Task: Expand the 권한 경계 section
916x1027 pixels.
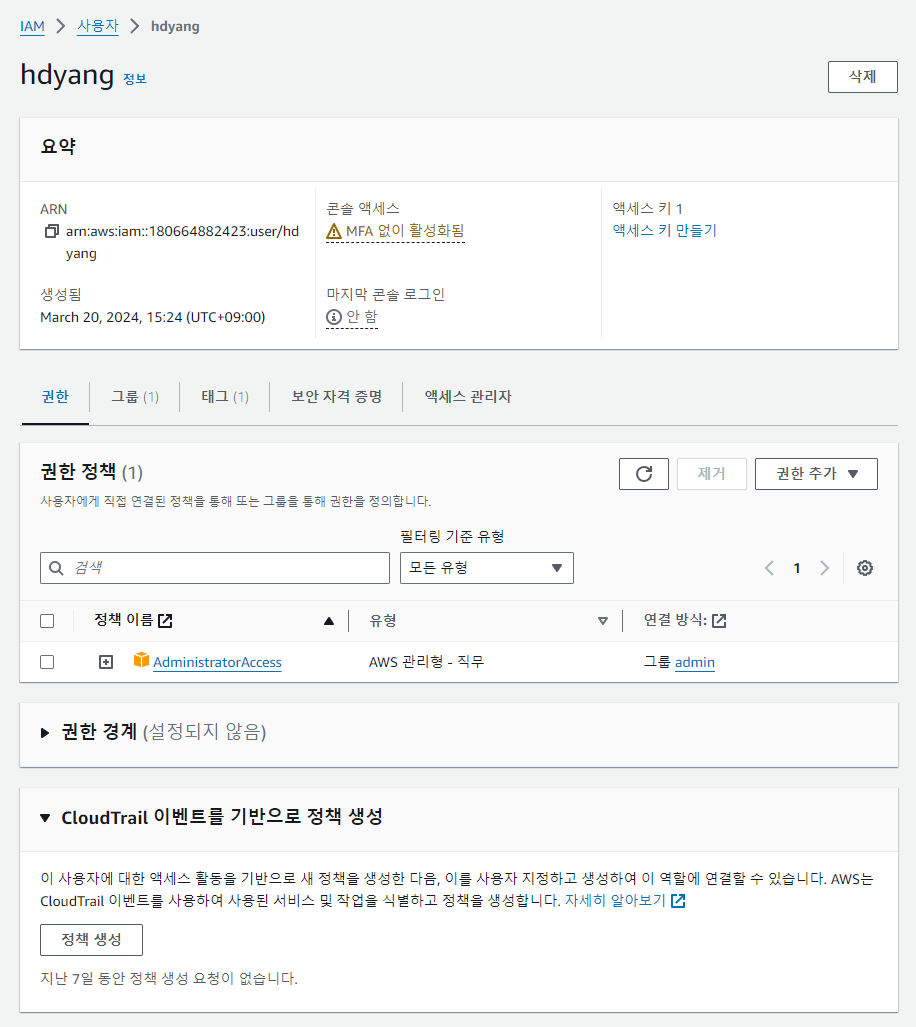Action: [45, 732]
